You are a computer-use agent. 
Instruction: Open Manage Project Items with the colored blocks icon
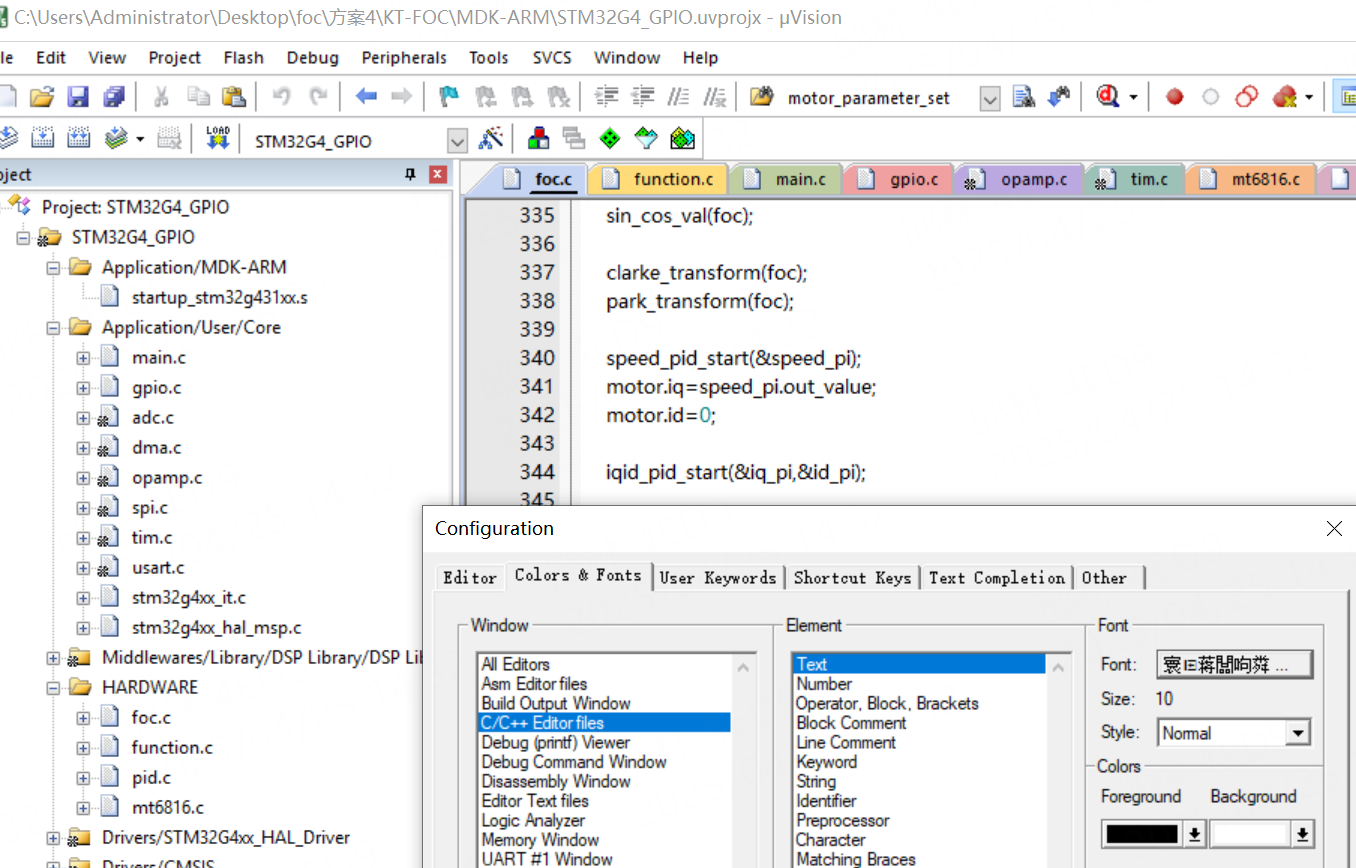coord(539,138)
